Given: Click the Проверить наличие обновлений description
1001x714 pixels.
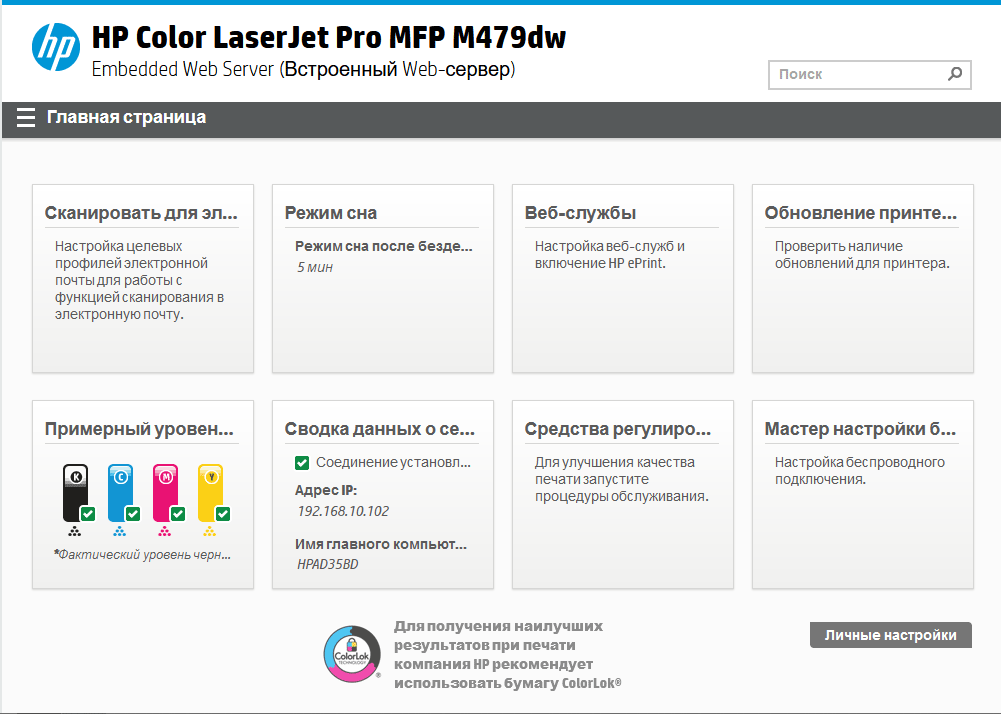Looking at the screenshot, I should coord(862,255).
